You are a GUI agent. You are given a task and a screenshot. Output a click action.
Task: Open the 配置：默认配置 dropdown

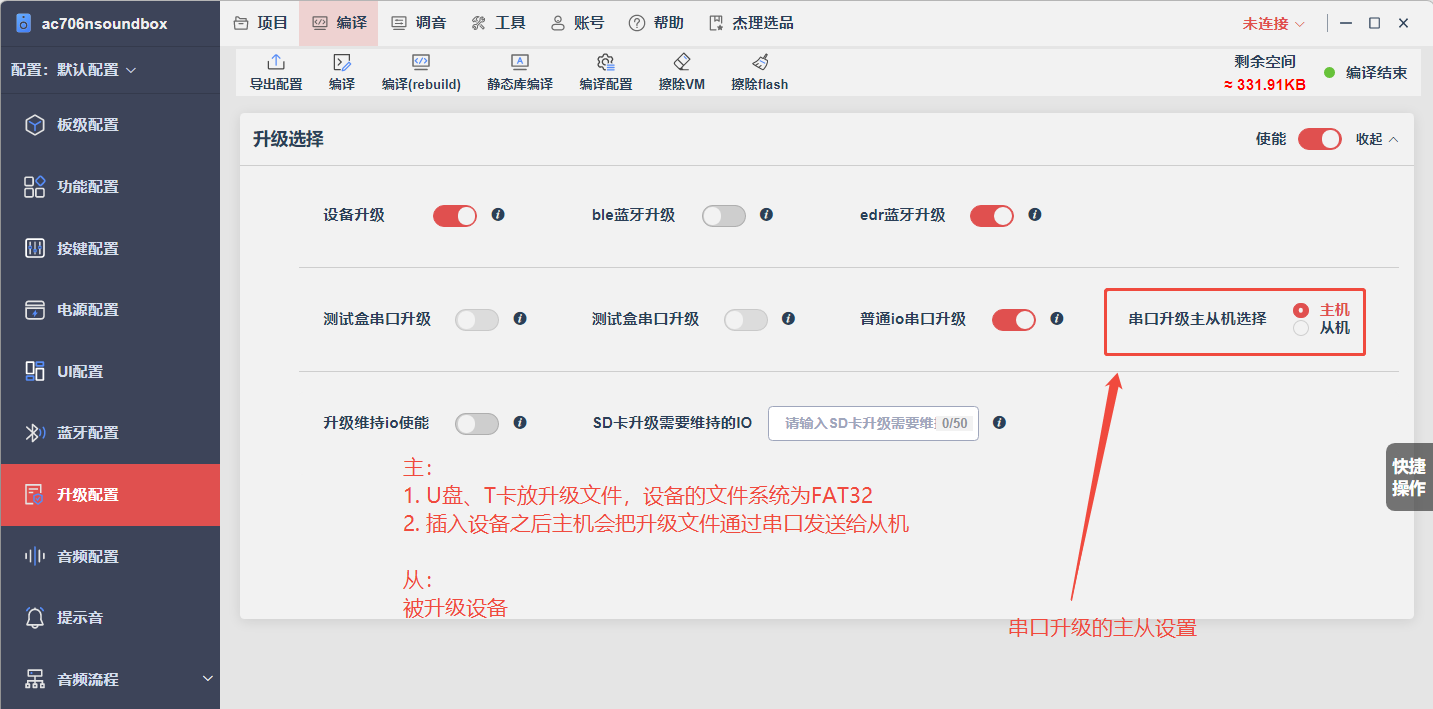pyautogui.click(x=74, y=70)
